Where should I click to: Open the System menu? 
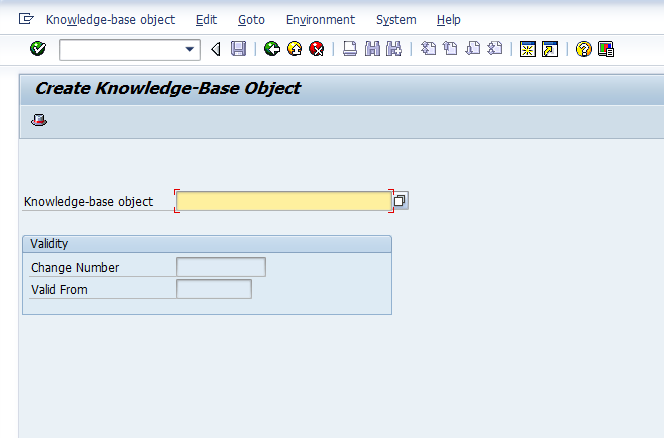pyautogui.click(x=396, y=19)
